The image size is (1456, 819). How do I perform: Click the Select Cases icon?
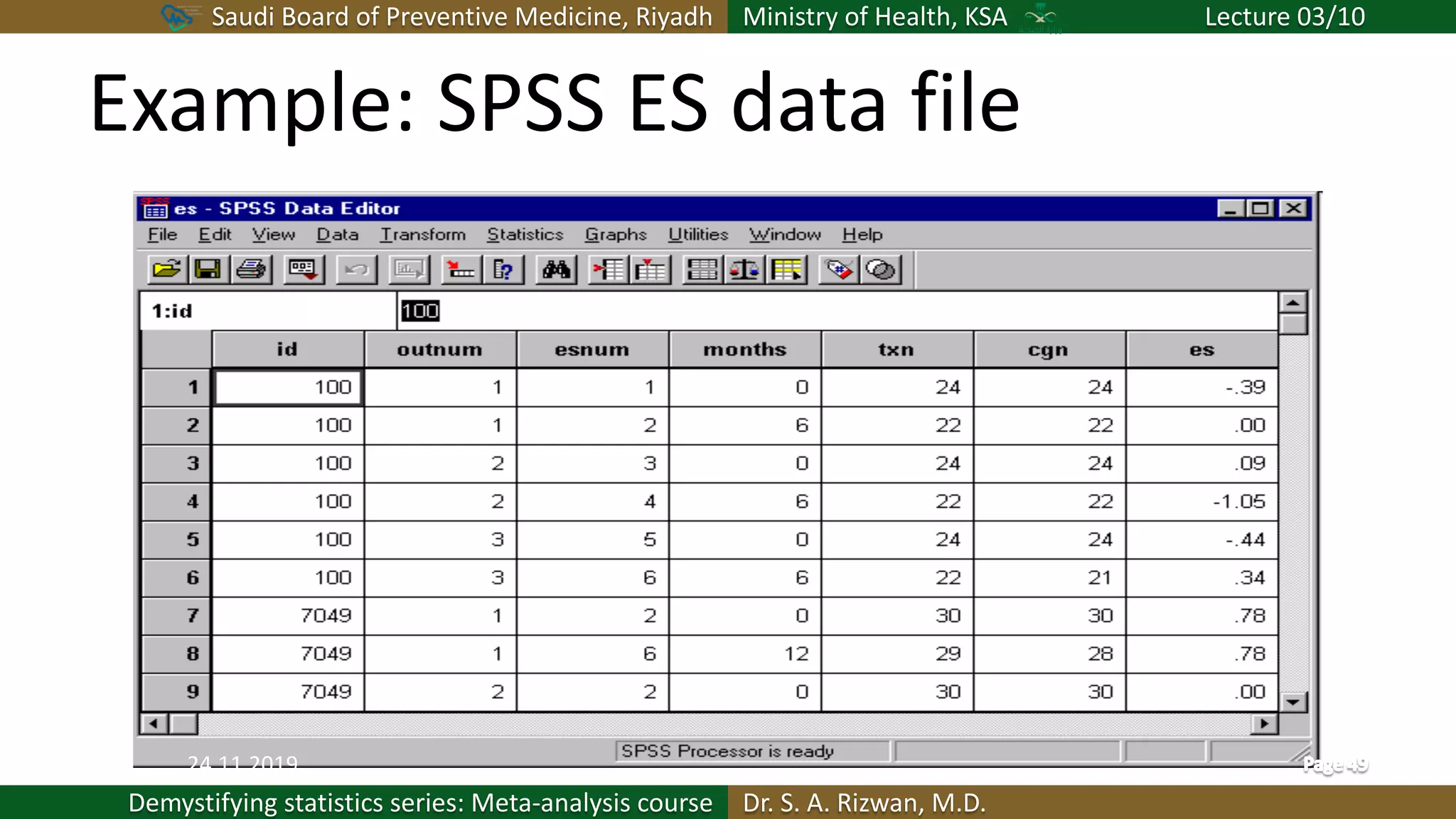pos(786,270)
